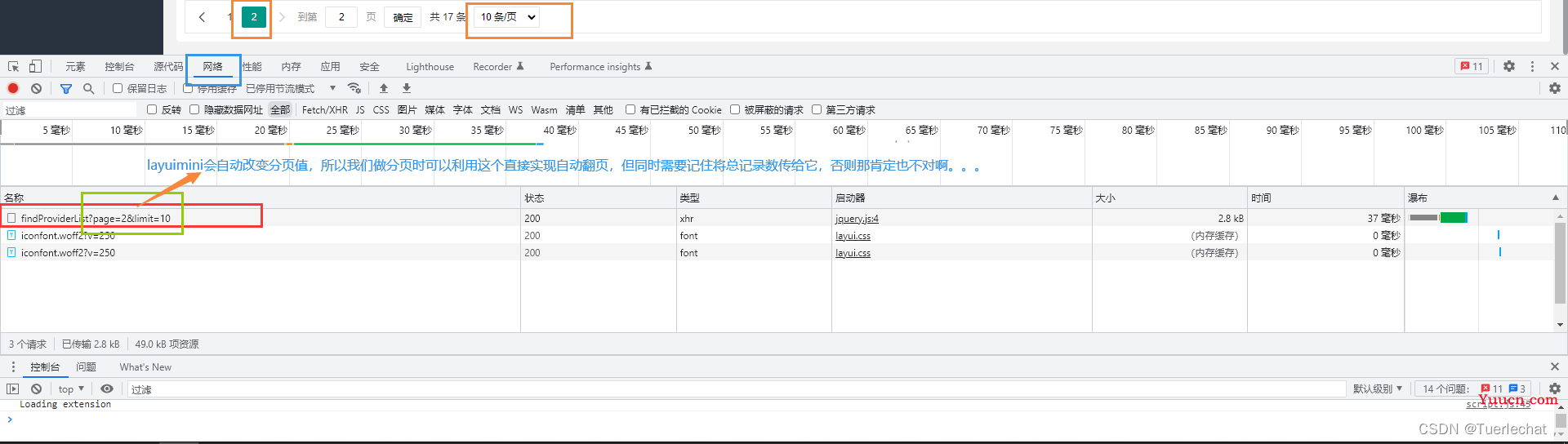Viewport: 1568px width, 444px height.
Task: Click the network table vertical scrollbar down arrow
Action: (x=1561, y=325)
